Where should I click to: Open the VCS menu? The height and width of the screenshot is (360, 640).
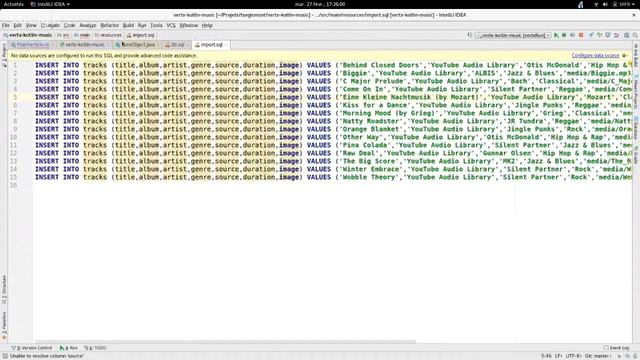coord(171,25)
